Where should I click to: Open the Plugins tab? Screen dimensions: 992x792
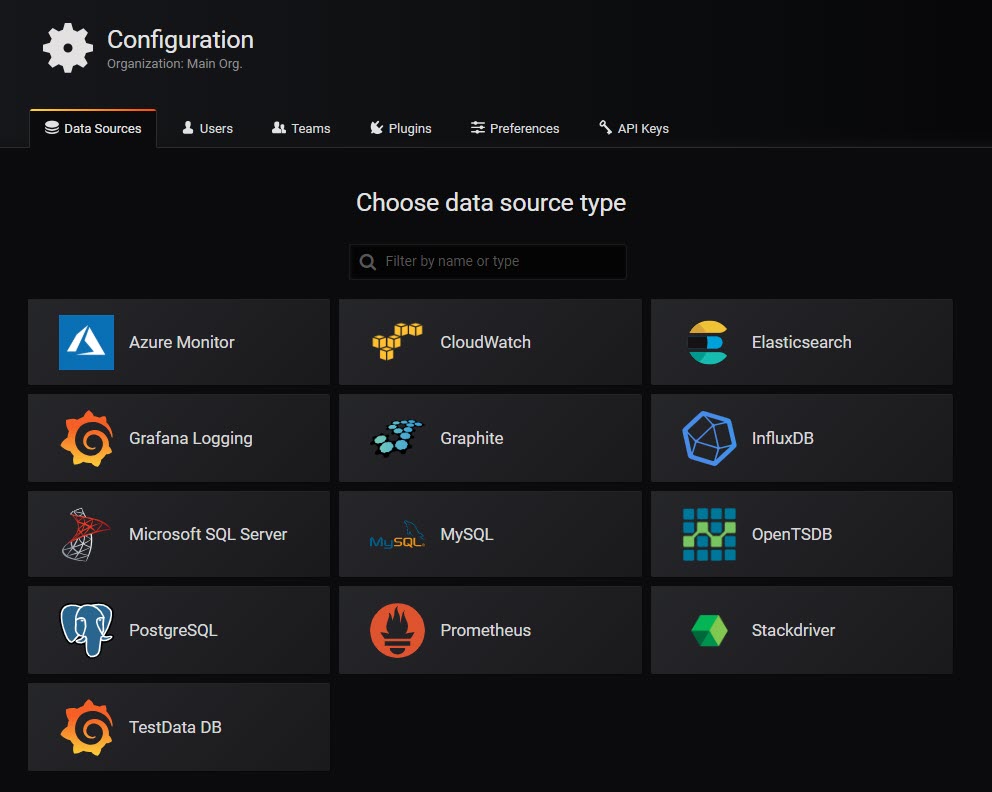pyautogui.click(x=400, y=128)
